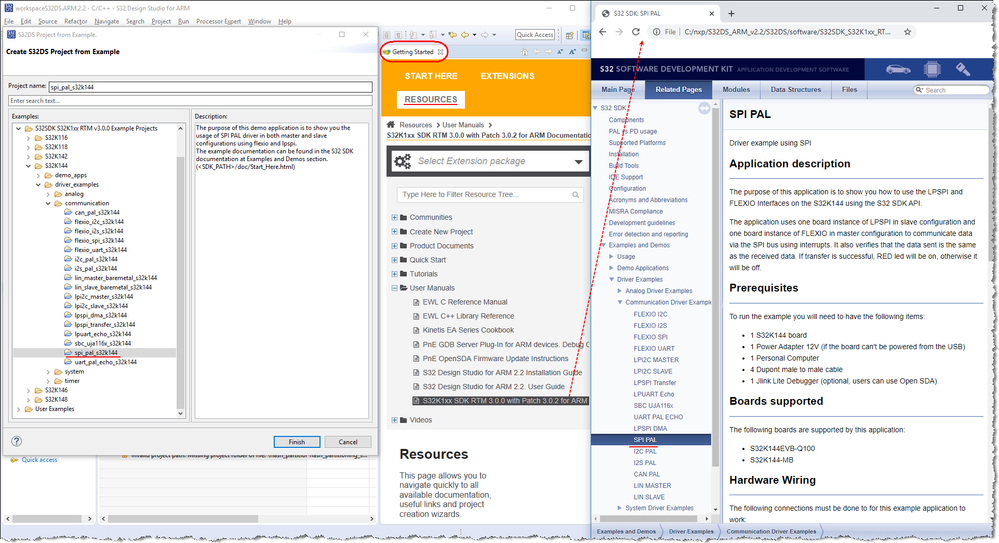999x543 pixels.
Task: Click gear icon of Select Extension package
Action: click(403, 161)
